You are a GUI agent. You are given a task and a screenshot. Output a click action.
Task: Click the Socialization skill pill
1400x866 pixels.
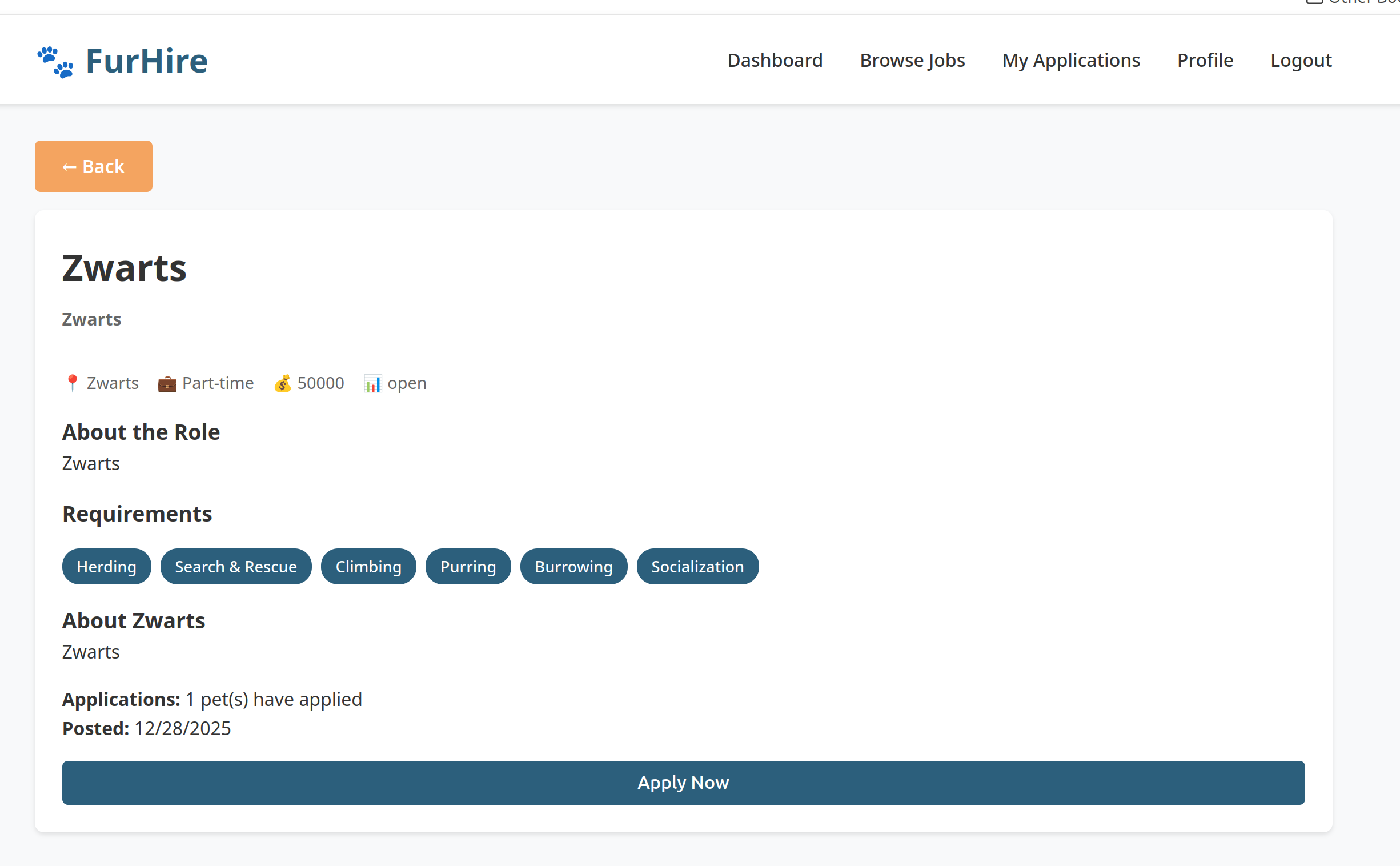tap(697, 567)
